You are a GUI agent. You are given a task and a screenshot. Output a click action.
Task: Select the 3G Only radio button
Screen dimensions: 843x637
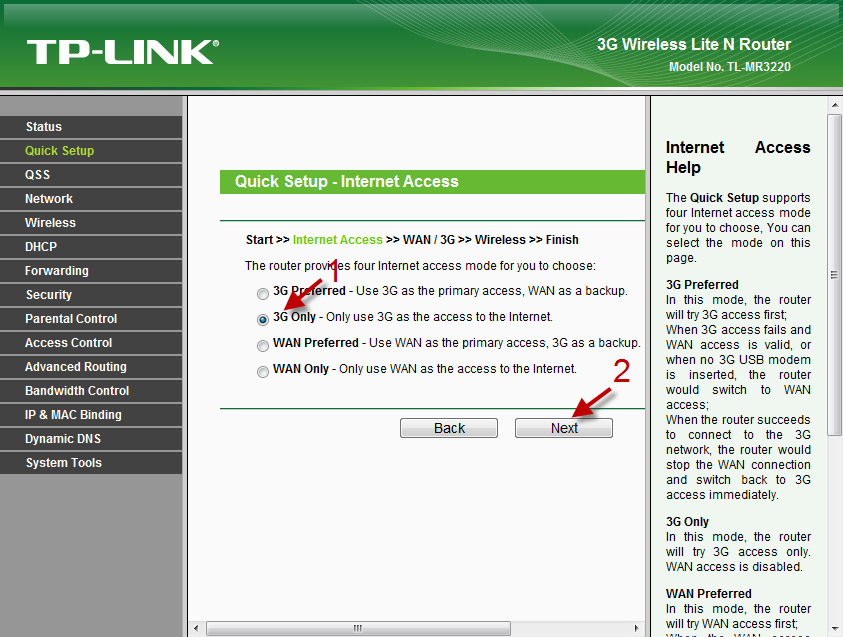262,319
